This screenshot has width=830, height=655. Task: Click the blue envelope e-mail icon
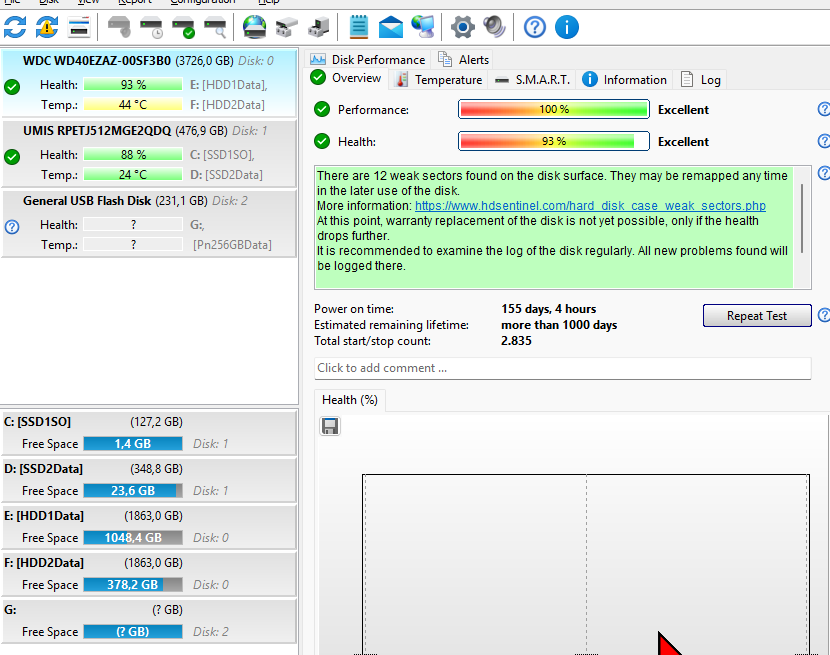(x=391, y=27)
